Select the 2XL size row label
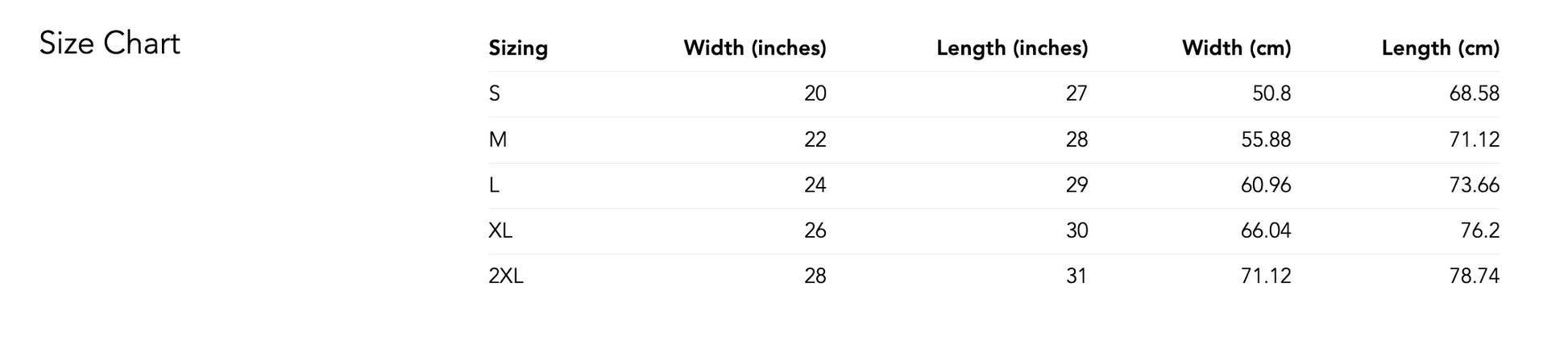 (506, 276)
